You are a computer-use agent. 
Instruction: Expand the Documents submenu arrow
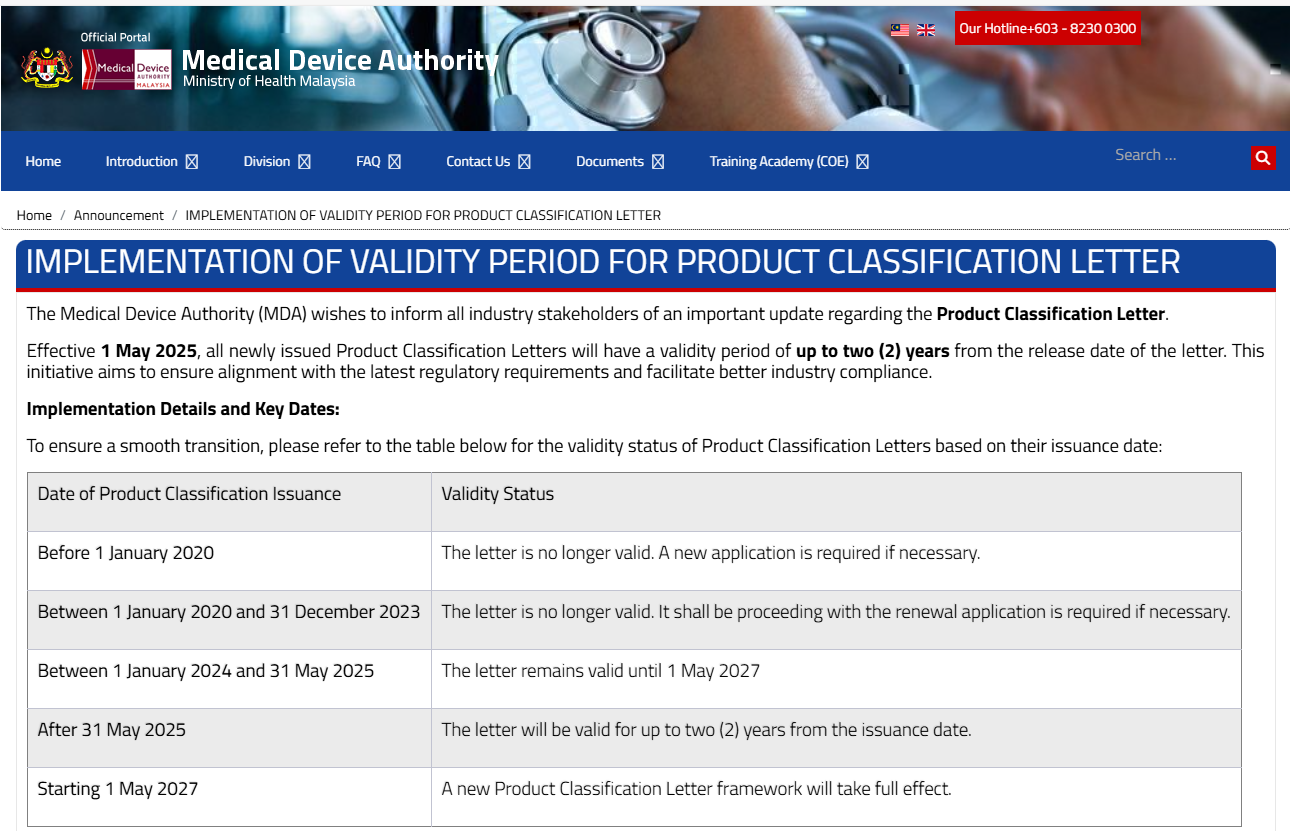coord(658,162)
